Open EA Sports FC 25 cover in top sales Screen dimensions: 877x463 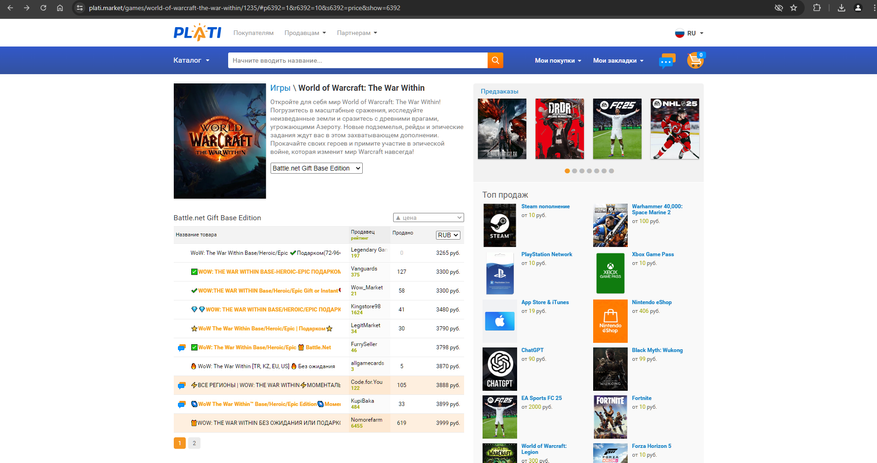[x=499, y=417]
